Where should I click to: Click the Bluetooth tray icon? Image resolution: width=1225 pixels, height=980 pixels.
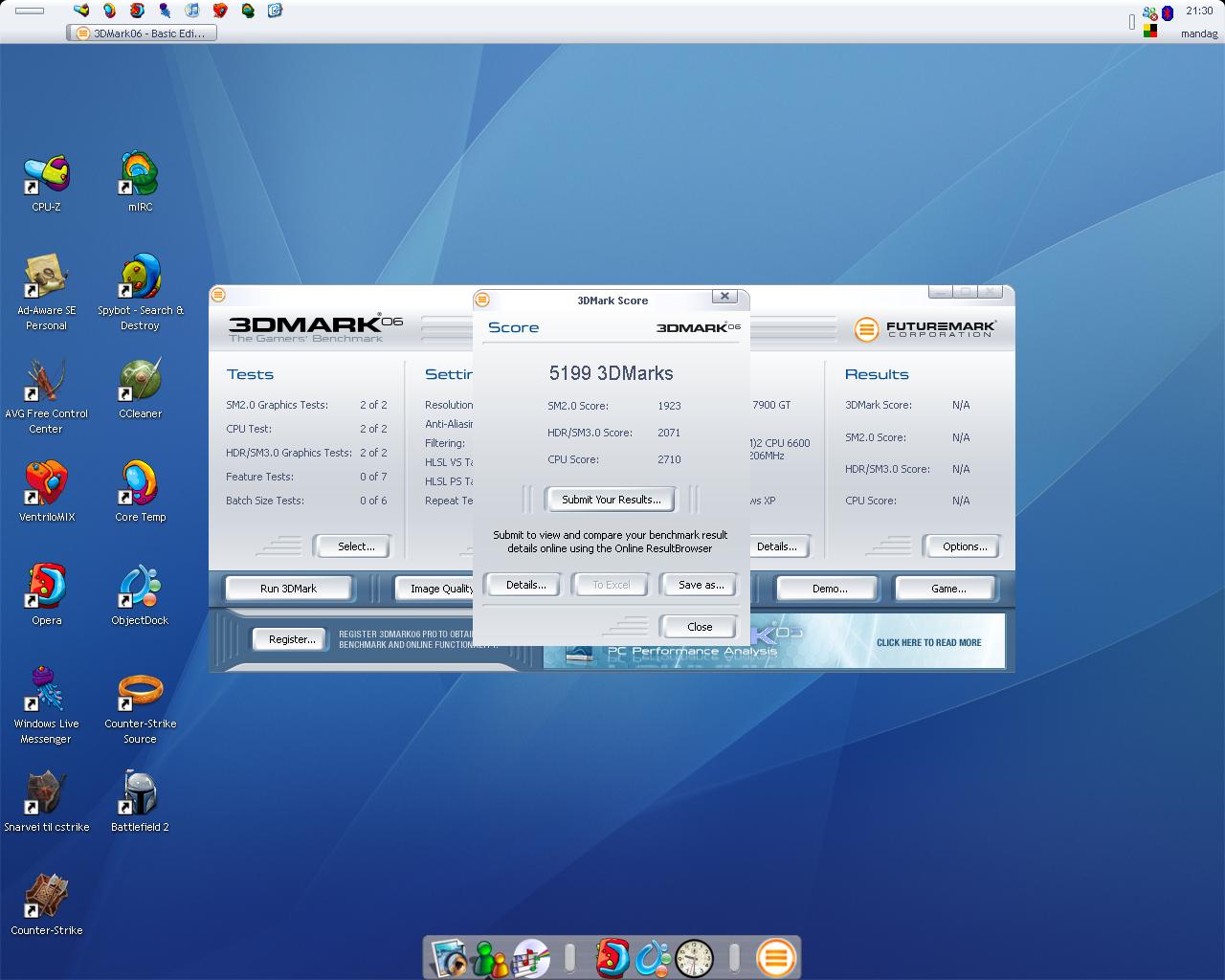[1168, 13]
